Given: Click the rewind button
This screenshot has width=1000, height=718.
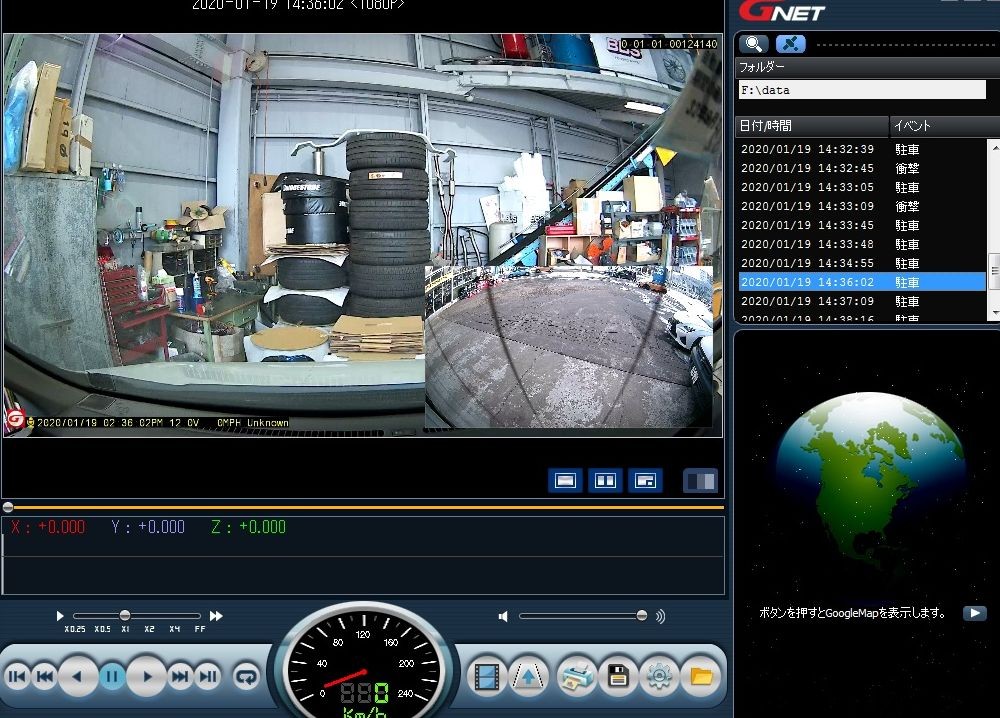Looking at the screenshot, I should [45, 677].
